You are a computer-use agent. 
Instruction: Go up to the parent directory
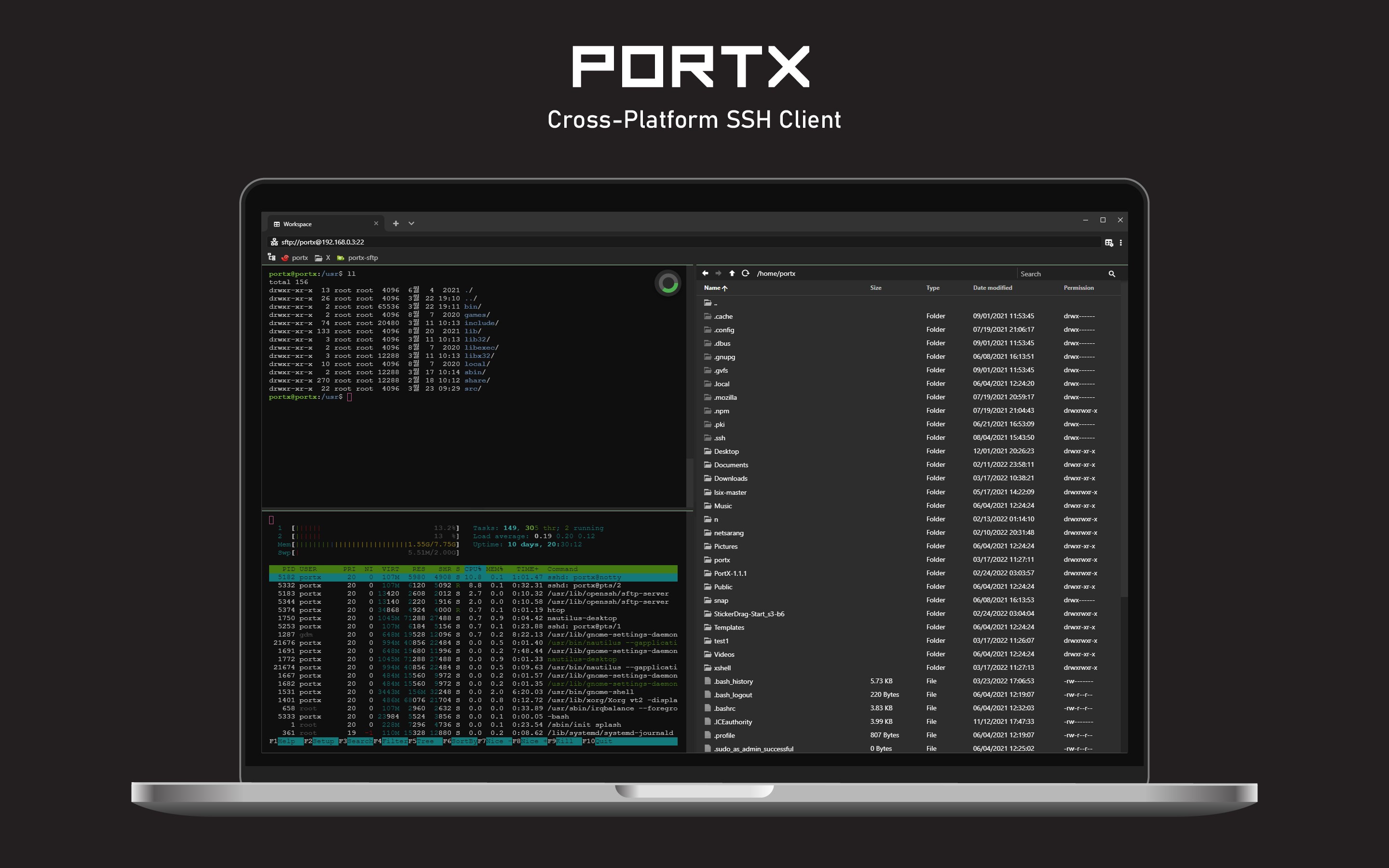tap(732, 273)
